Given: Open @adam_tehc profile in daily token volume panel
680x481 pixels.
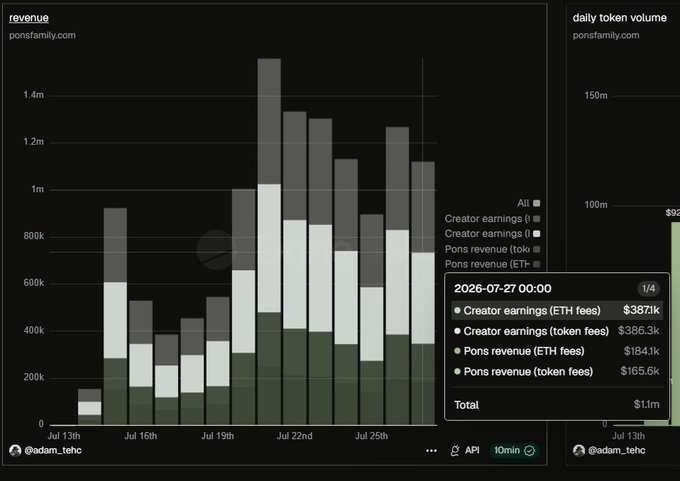Looking at the screenshot, I should pyautogui.click(x=616, y=450).
